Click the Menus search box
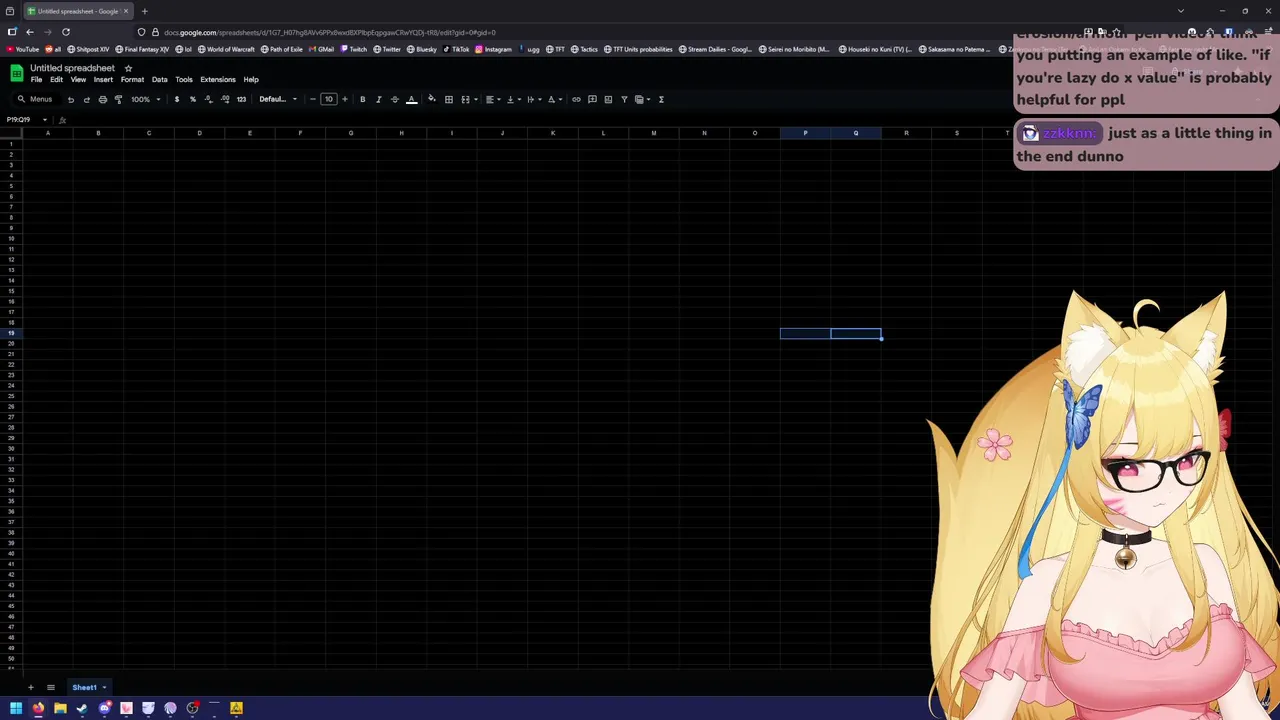 pos(35,99)
